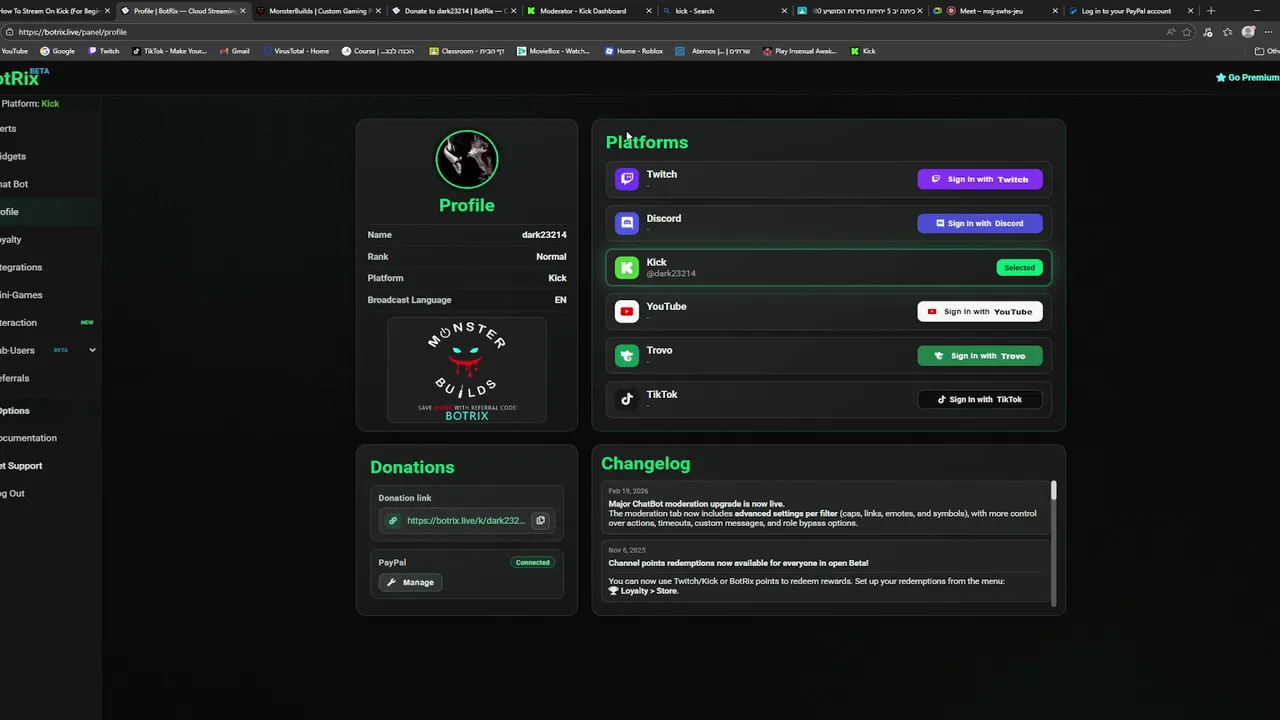Click the chain link icon beside donation URL
The width and height of the screenshot is (1280, 720).
(393, 520)
